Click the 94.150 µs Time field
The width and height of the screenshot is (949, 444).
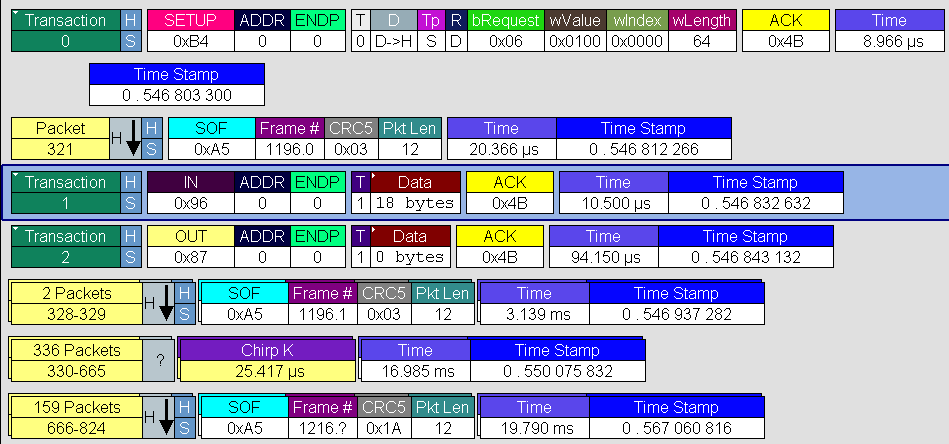pos(604,246)
